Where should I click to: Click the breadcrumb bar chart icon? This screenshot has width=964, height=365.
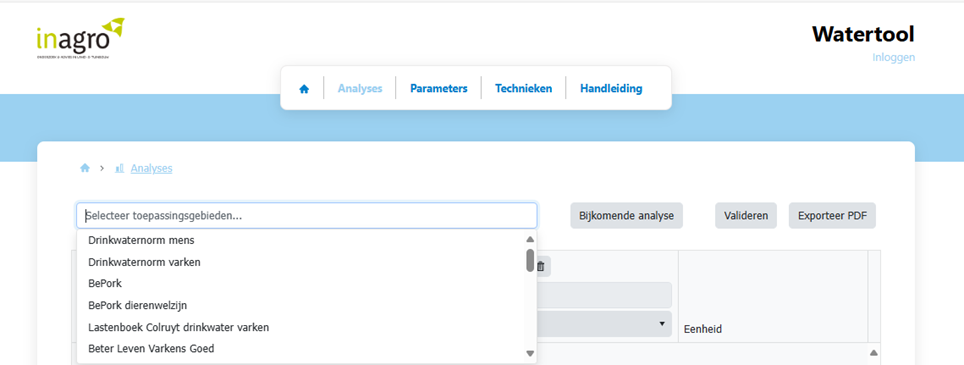point(120,168)
